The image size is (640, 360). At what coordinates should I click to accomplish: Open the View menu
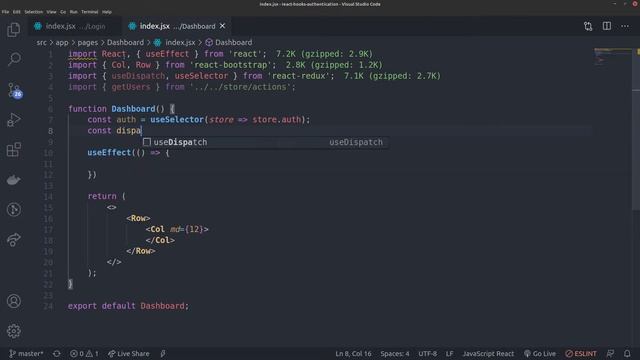(x=51, y=12)
